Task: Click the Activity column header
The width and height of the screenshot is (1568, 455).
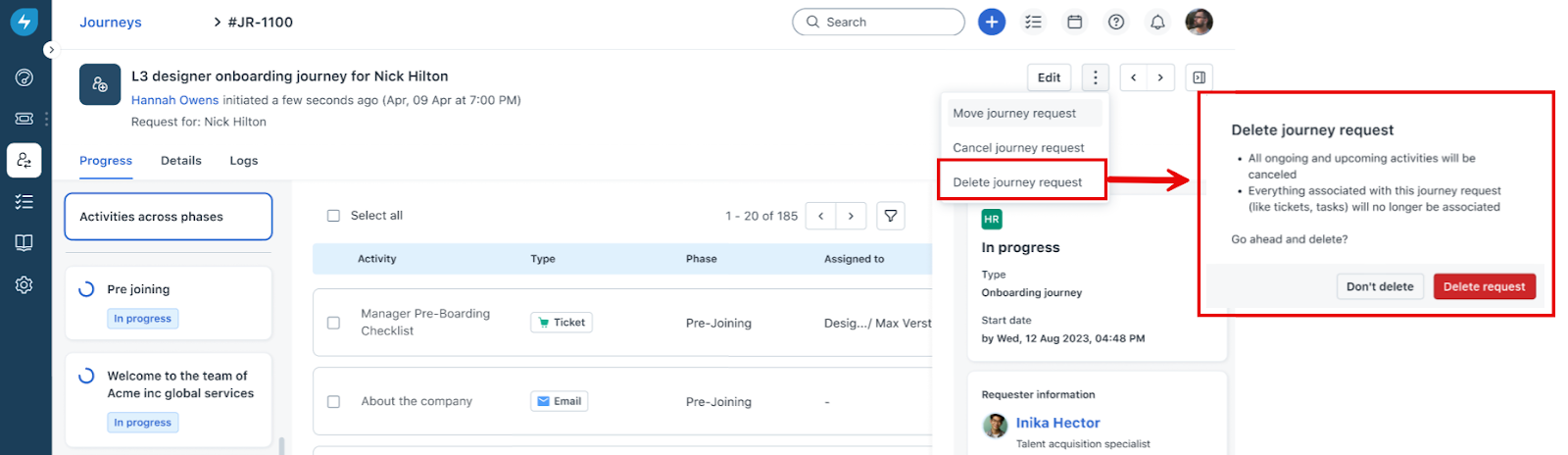Action: coord(377,259)
